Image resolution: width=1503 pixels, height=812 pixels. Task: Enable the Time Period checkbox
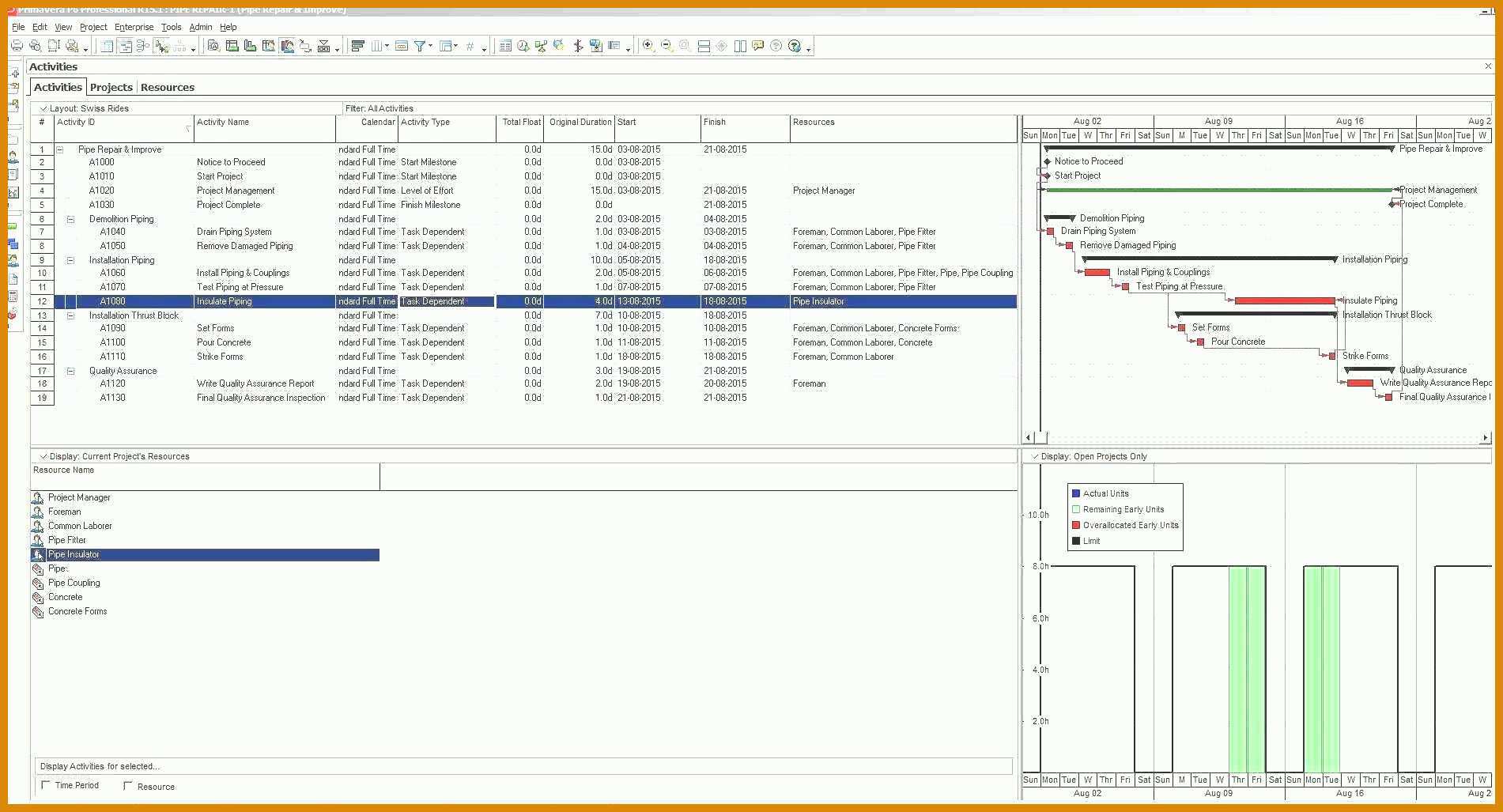(x=46, y=785)
